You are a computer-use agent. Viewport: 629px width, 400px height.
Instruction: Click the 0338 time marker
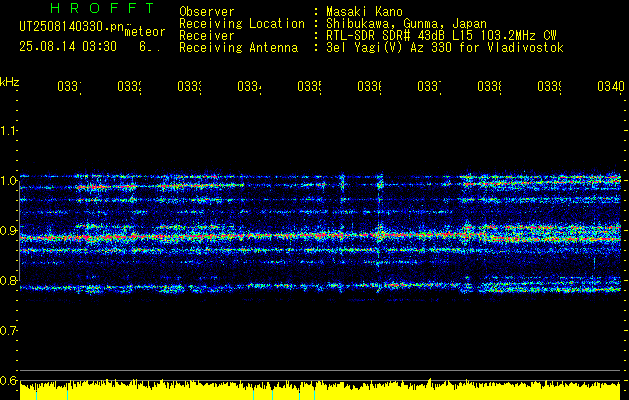tap(489, 86)
